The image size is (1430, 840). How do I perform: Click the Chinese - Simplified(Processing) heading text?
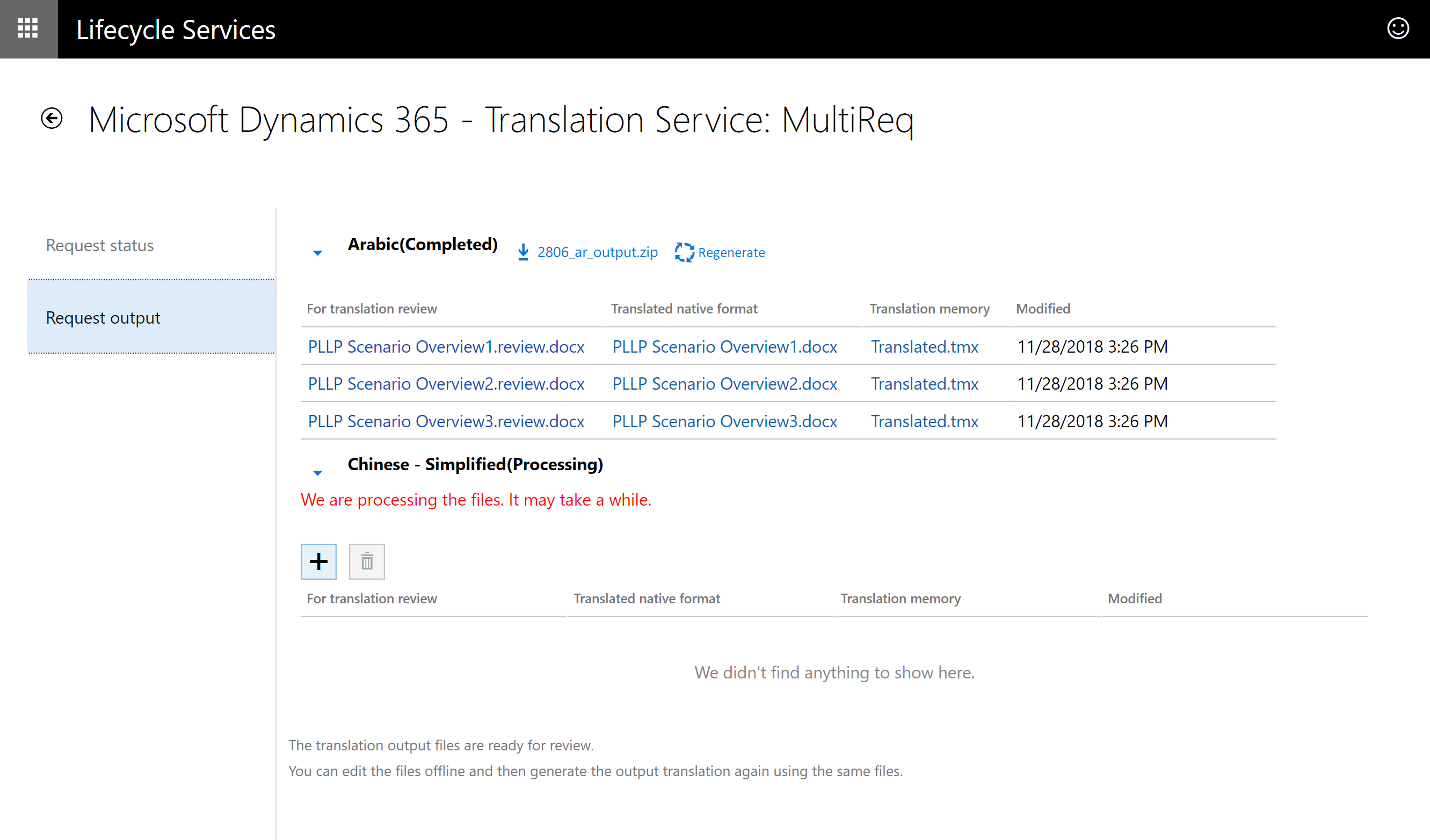tap(475, 464)
